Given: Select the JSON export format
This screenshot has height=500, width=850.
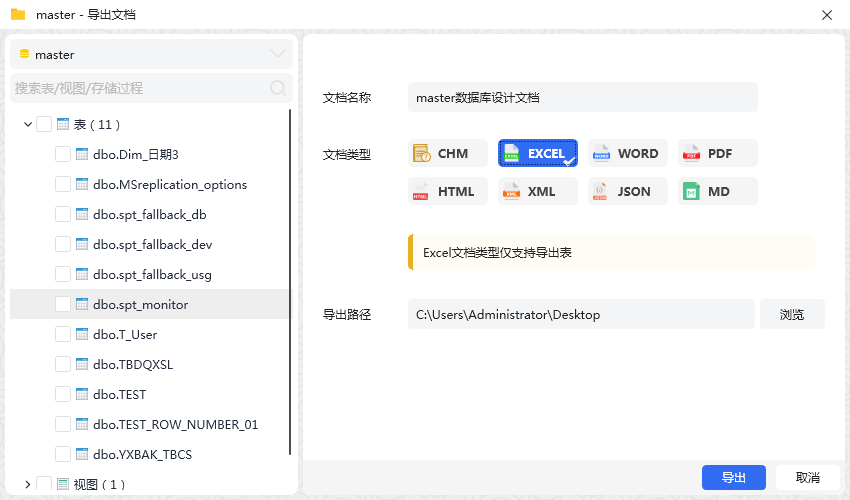Looking at the screenshot, I should coord(628,191).
